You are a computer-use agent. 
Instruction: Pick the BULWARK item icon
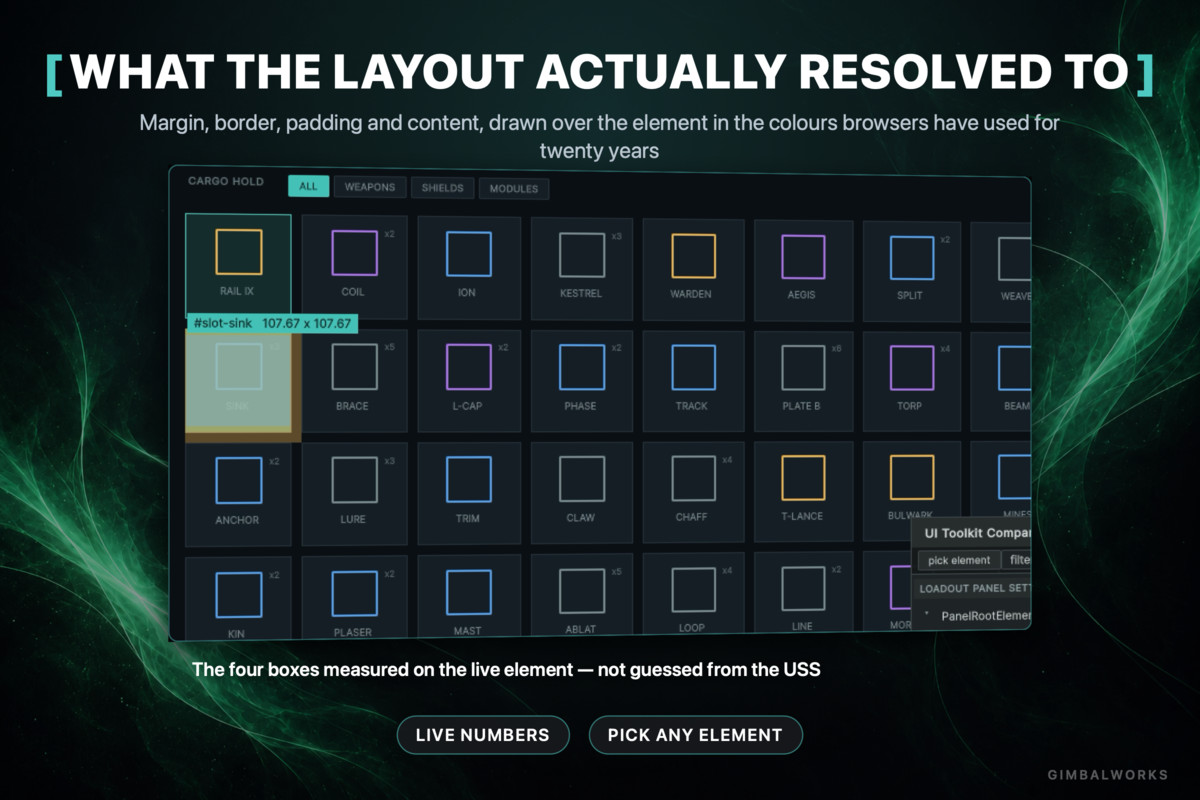pos(912,478)
